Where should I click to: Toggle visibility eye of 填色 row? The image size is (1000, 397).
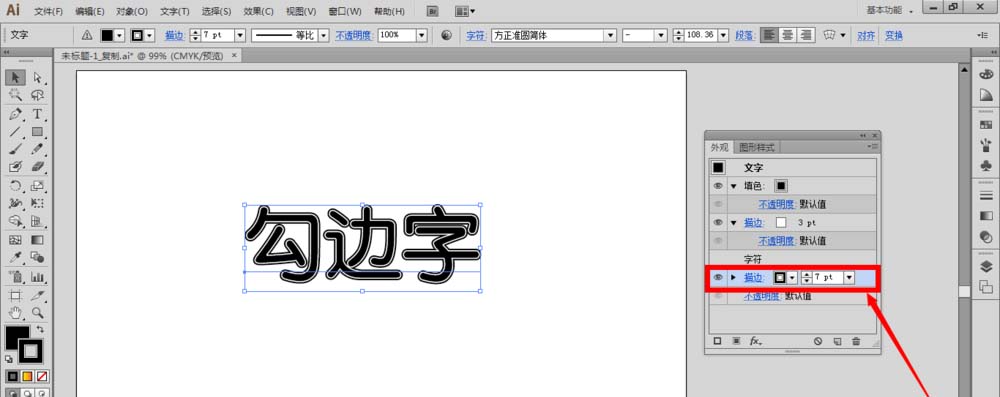click(718, 186)
